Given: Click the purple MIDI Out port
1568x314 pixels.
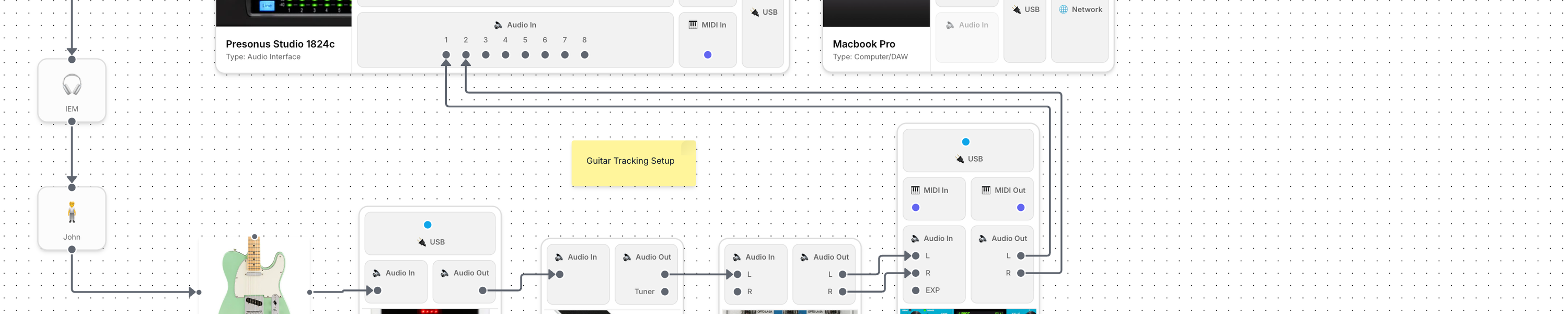Looking at the screenshot, I should click(x=1021, y=208).
